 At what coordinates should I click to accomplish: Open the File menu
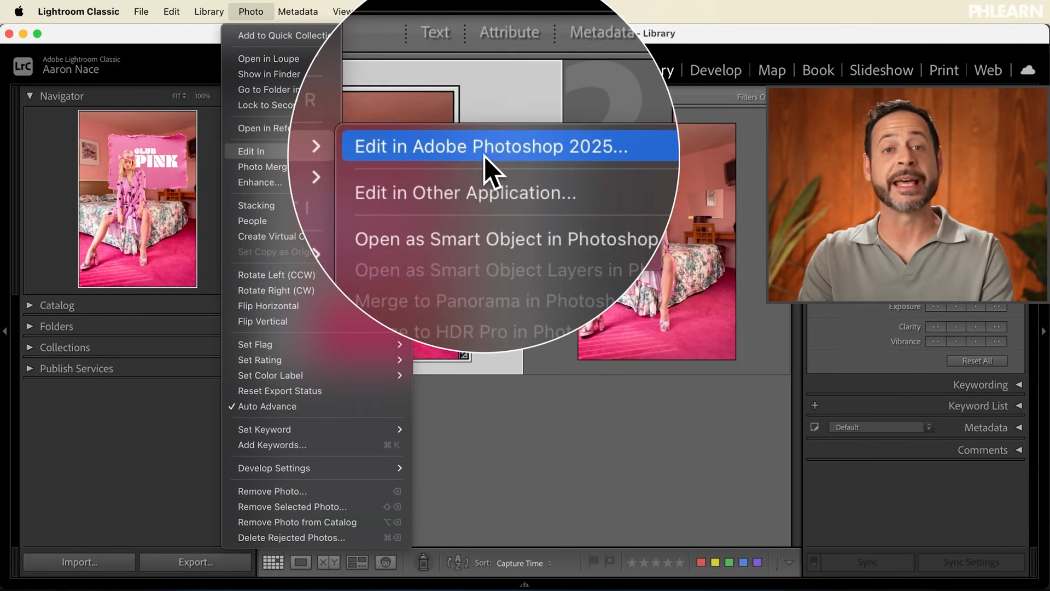141,11
